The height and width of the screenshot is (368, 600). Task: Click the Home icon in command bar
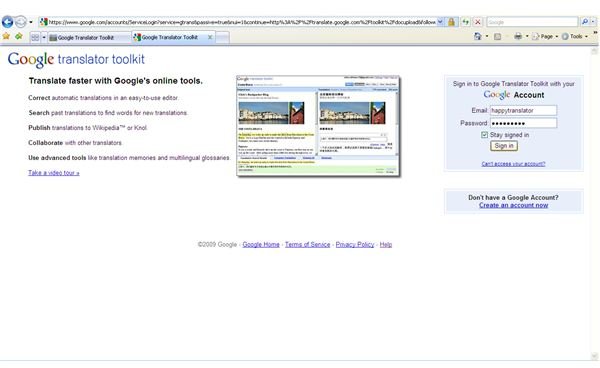pos(478,36)
